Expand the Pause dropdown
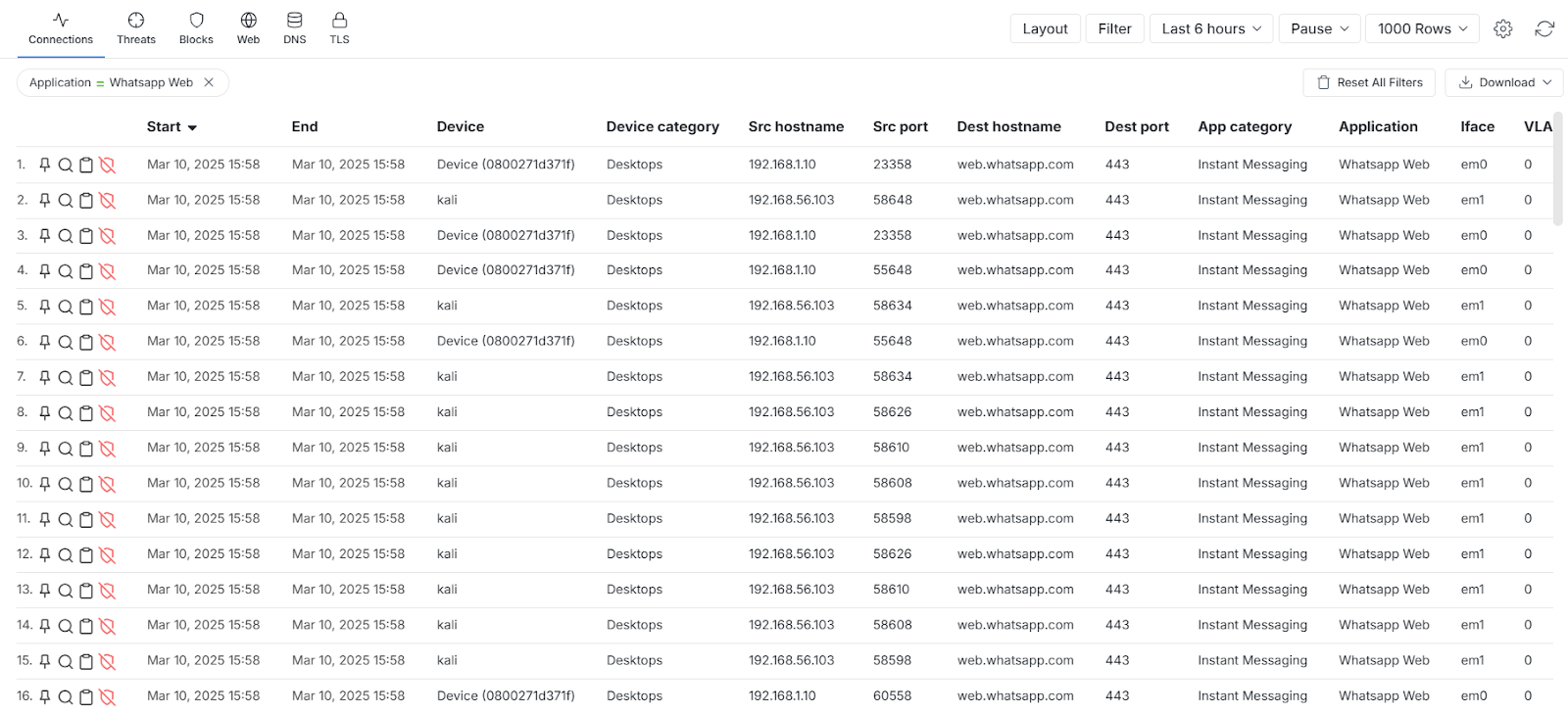The height and width of the screenshot is (714, 1568). (x=1320, y=28)
